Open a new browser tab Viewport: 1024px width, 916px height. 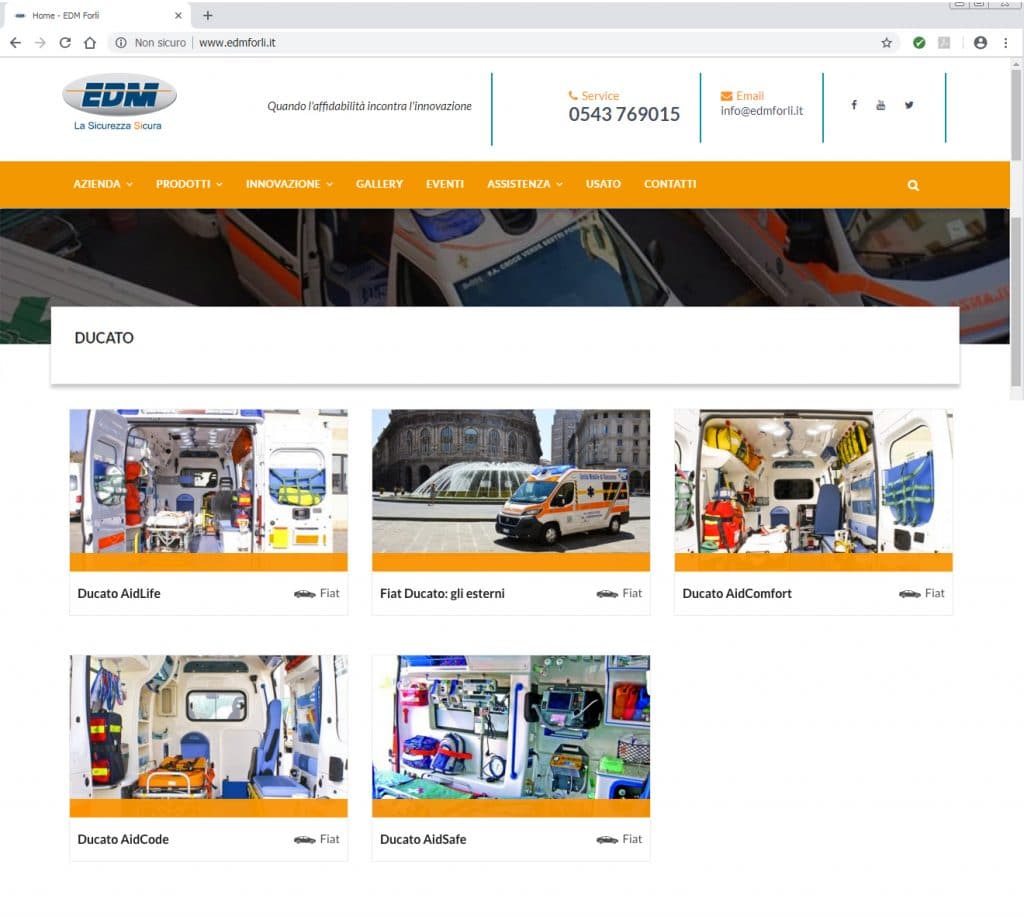(x=208, y=15)
